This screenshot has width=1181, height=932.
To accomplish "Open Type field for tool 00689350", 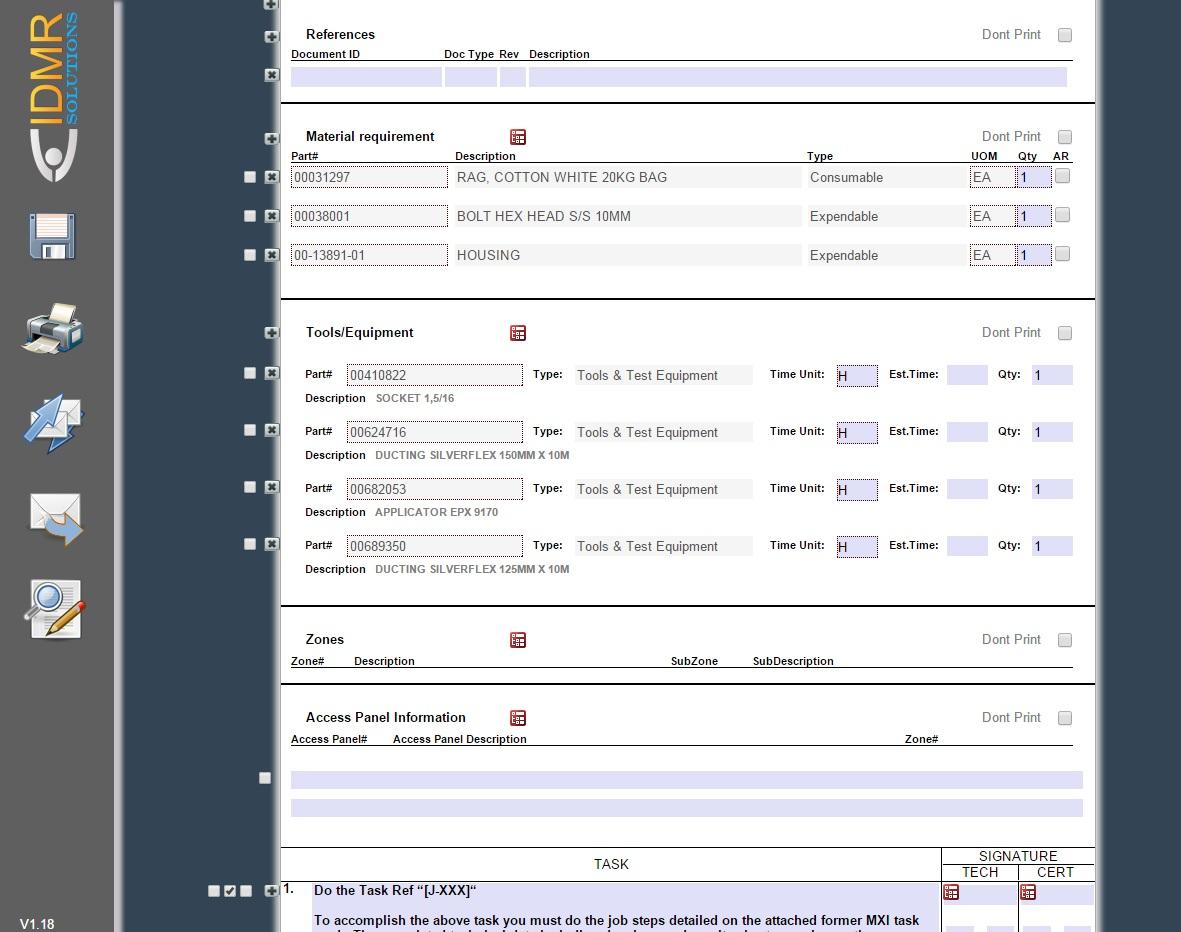I will (663, 546).
